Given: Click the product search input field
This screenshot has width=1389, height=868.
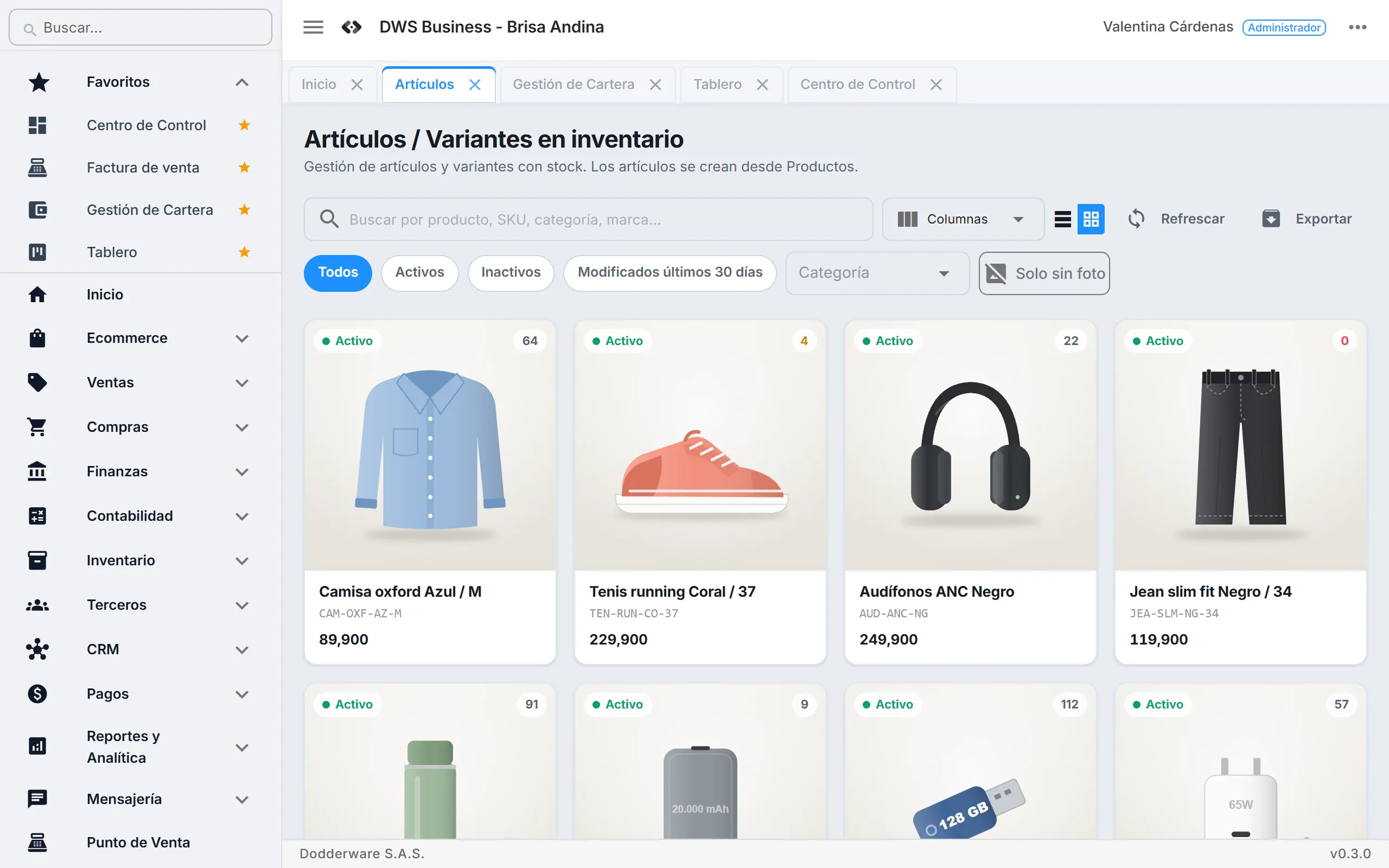Looking at the screenshot, I should pos(588,219).
